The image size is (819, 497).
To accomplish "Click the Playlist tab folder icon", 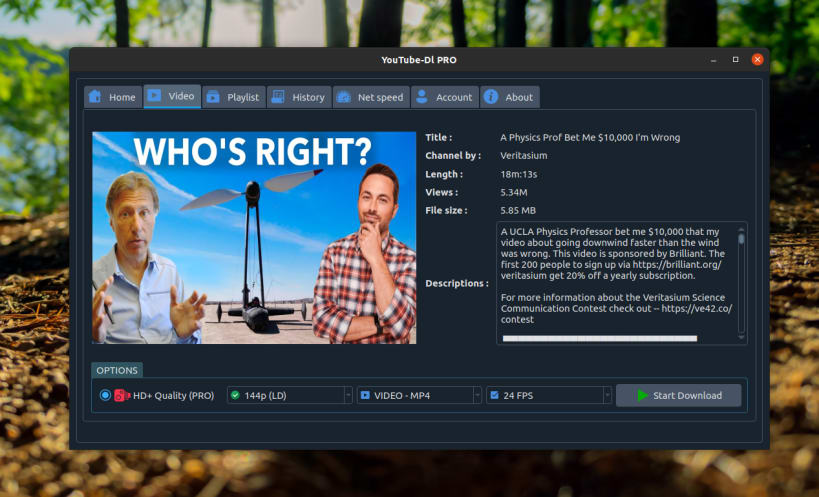I will click(213, 97).
